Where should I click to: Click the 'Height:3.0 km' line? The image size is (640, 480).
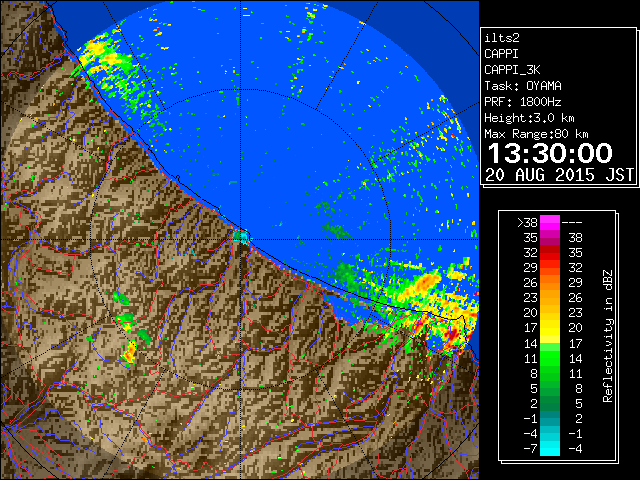click(529, 118)
